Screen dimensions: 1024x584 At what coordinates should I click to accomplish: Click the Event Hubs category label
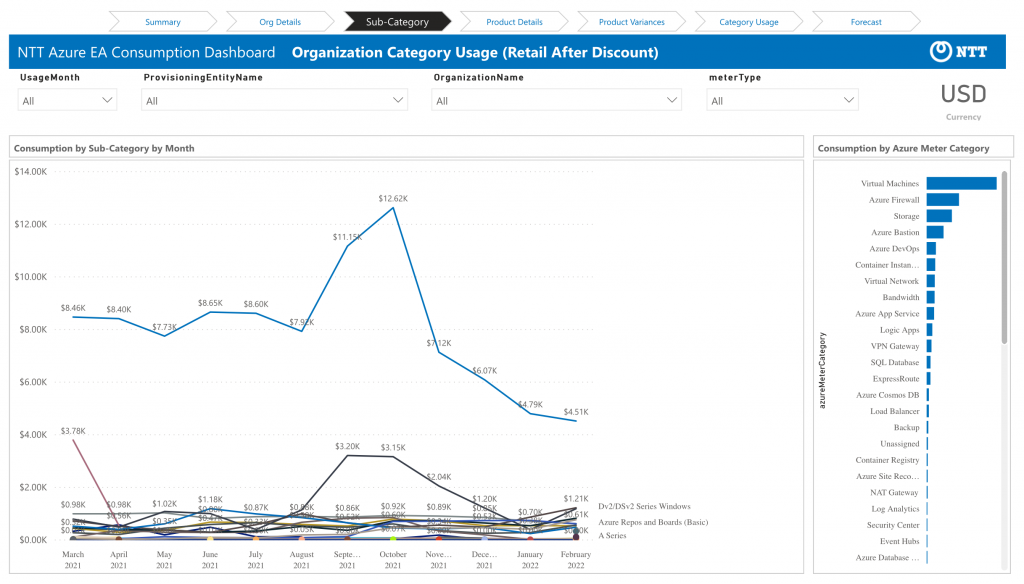(899, 542)
